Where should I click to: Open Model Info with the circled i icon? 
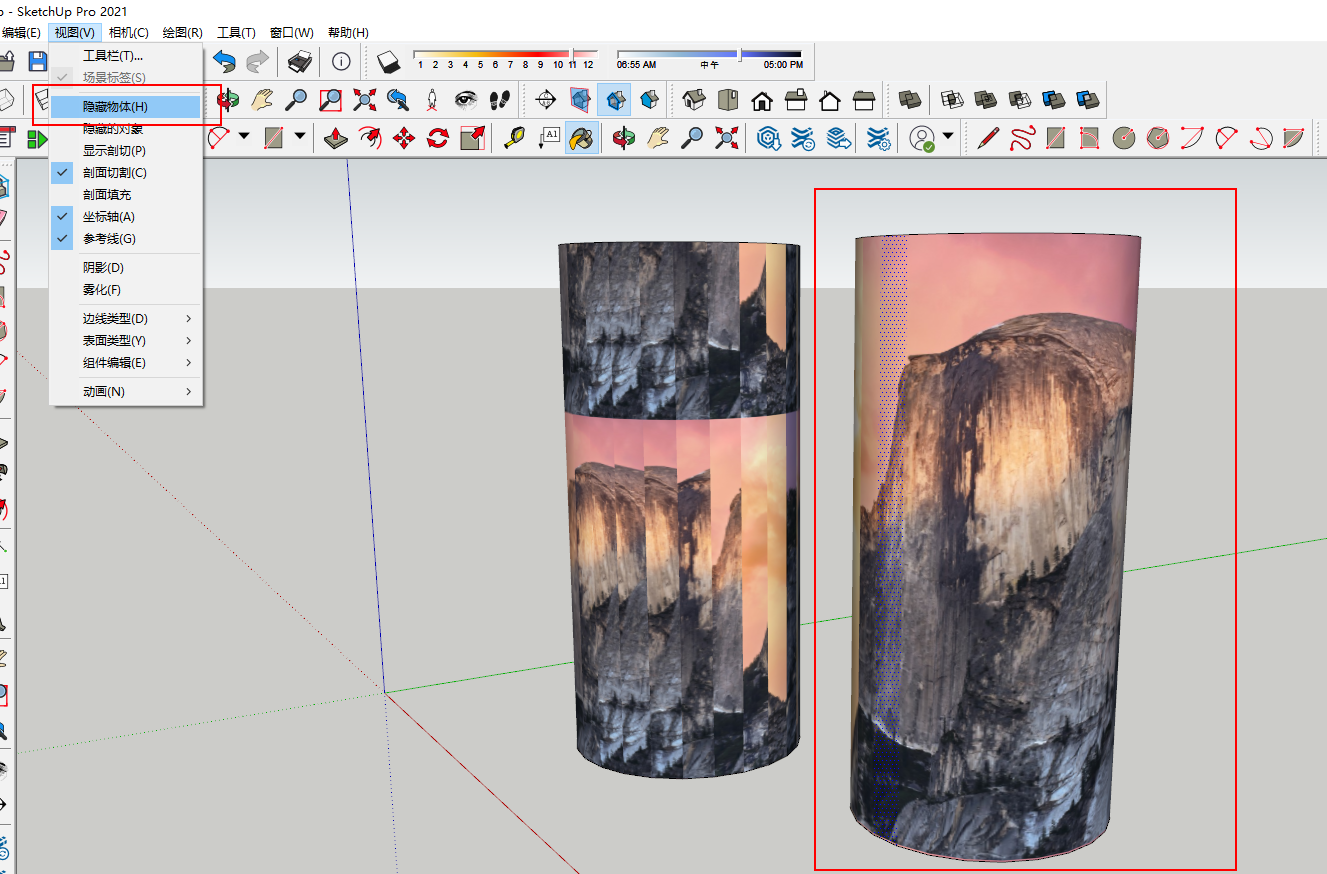[341, 62]
